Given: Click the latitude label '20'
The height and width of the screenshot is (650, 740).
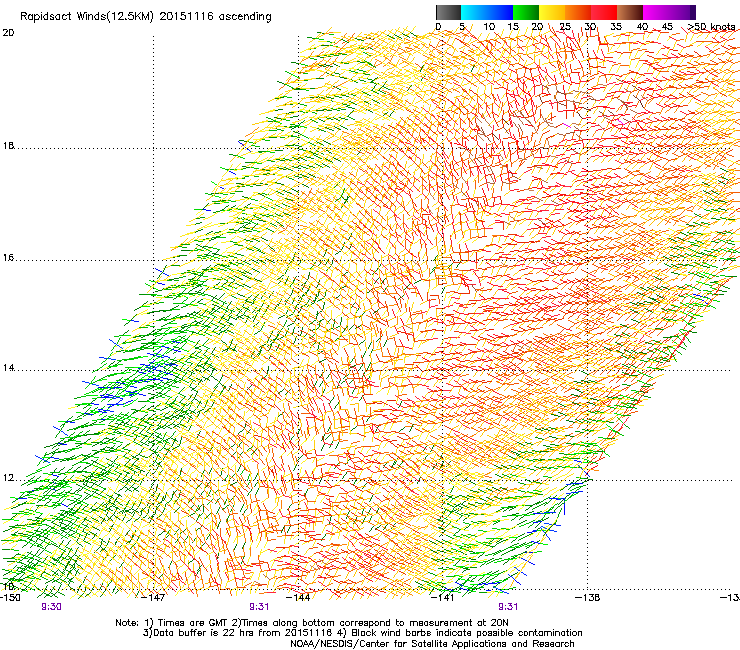Looking at the screenshot, I should (8, 33).
